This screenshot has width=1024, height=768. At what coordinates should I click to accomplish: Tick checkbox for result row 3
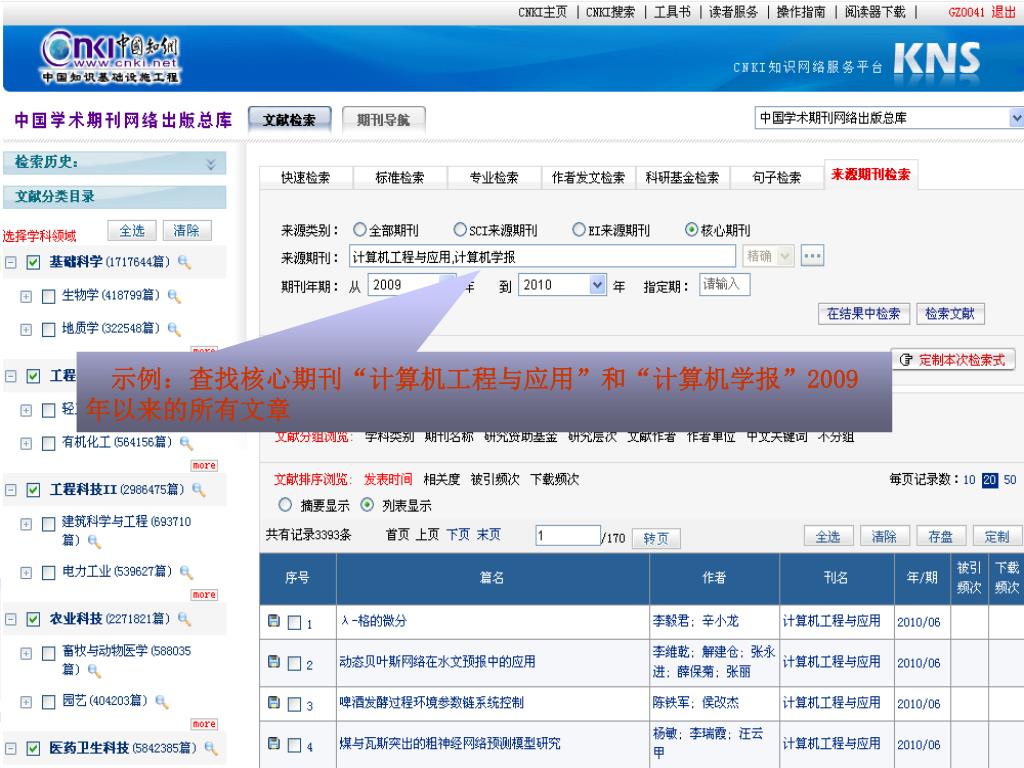coord(295,704)
